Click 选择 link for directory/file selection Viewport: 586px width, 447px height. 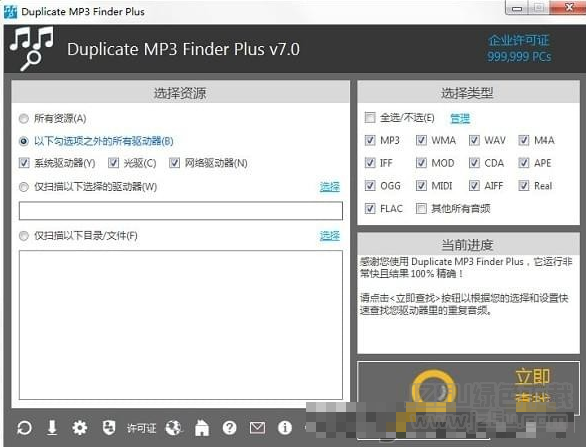point(330,236)
